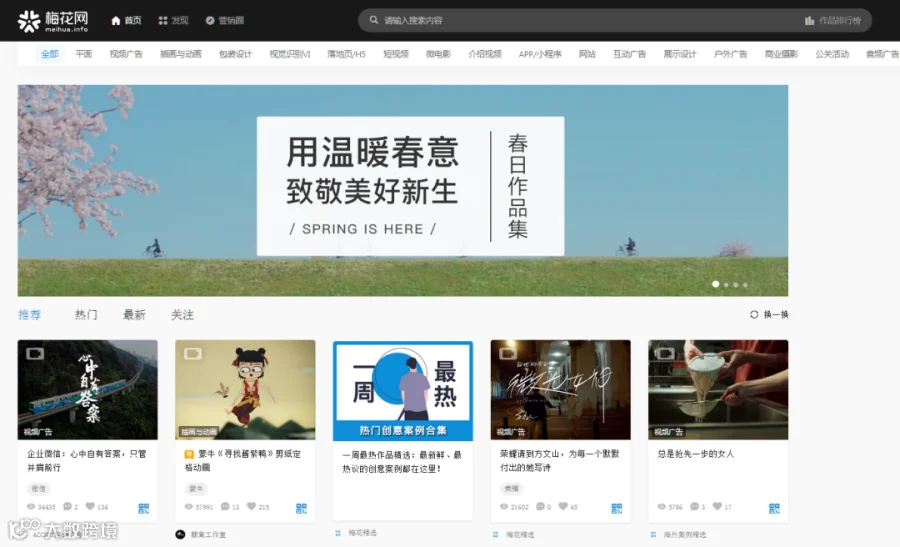Open the 一周最热 热门创意案例合集 thumbnail
This screenshot has height=547, width=900.
coord(403,391)
